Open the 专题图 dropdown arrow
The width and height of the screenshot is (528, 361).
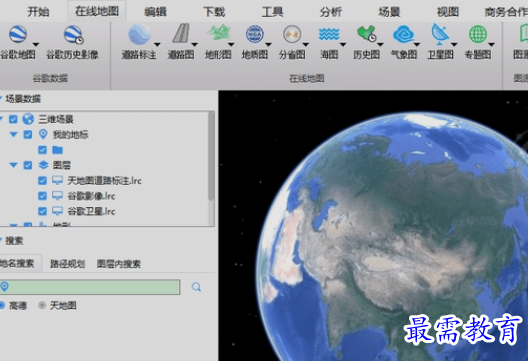(491, 44)
